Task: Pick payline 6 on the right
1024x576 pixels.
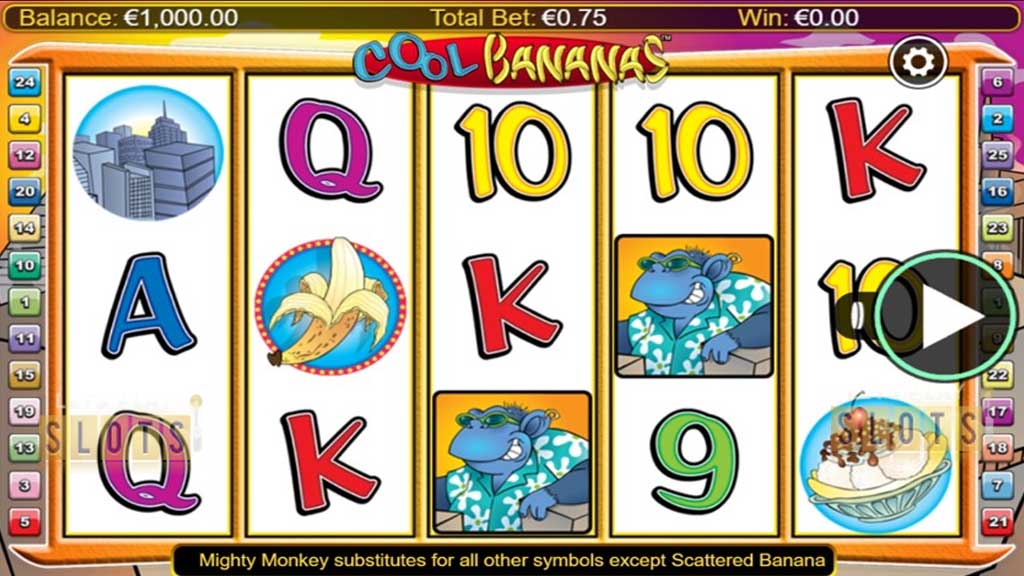Action: coord(997,82)
